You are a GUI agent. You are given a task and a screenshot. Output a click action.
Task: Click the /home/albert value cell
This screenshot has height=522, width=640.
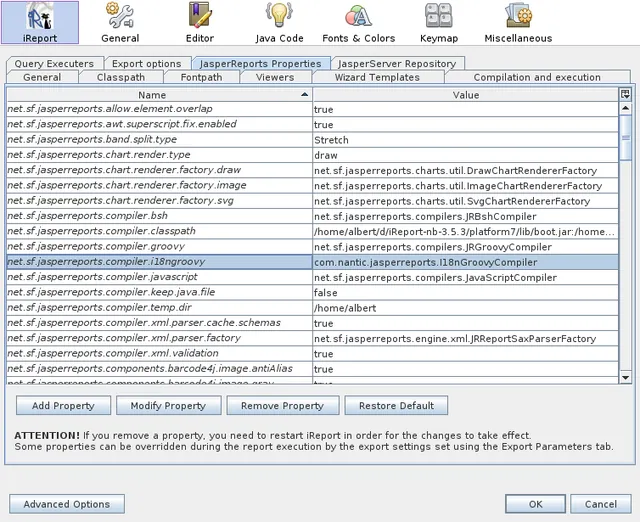[x=466, y=308]
